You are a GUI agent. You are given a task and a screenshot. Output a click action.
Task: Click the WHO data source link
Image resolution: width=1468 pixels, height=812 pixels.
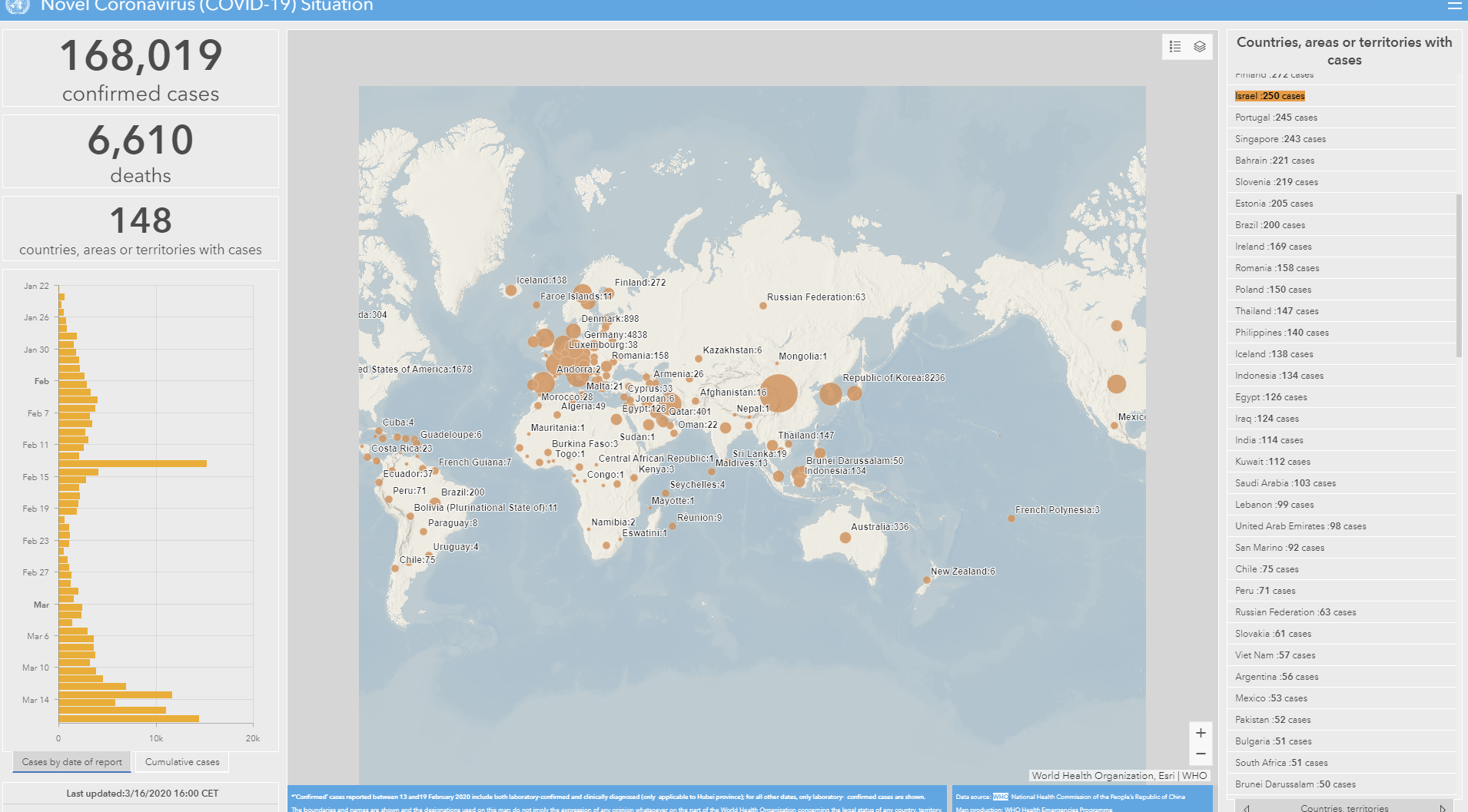[x=1000, y=797]
